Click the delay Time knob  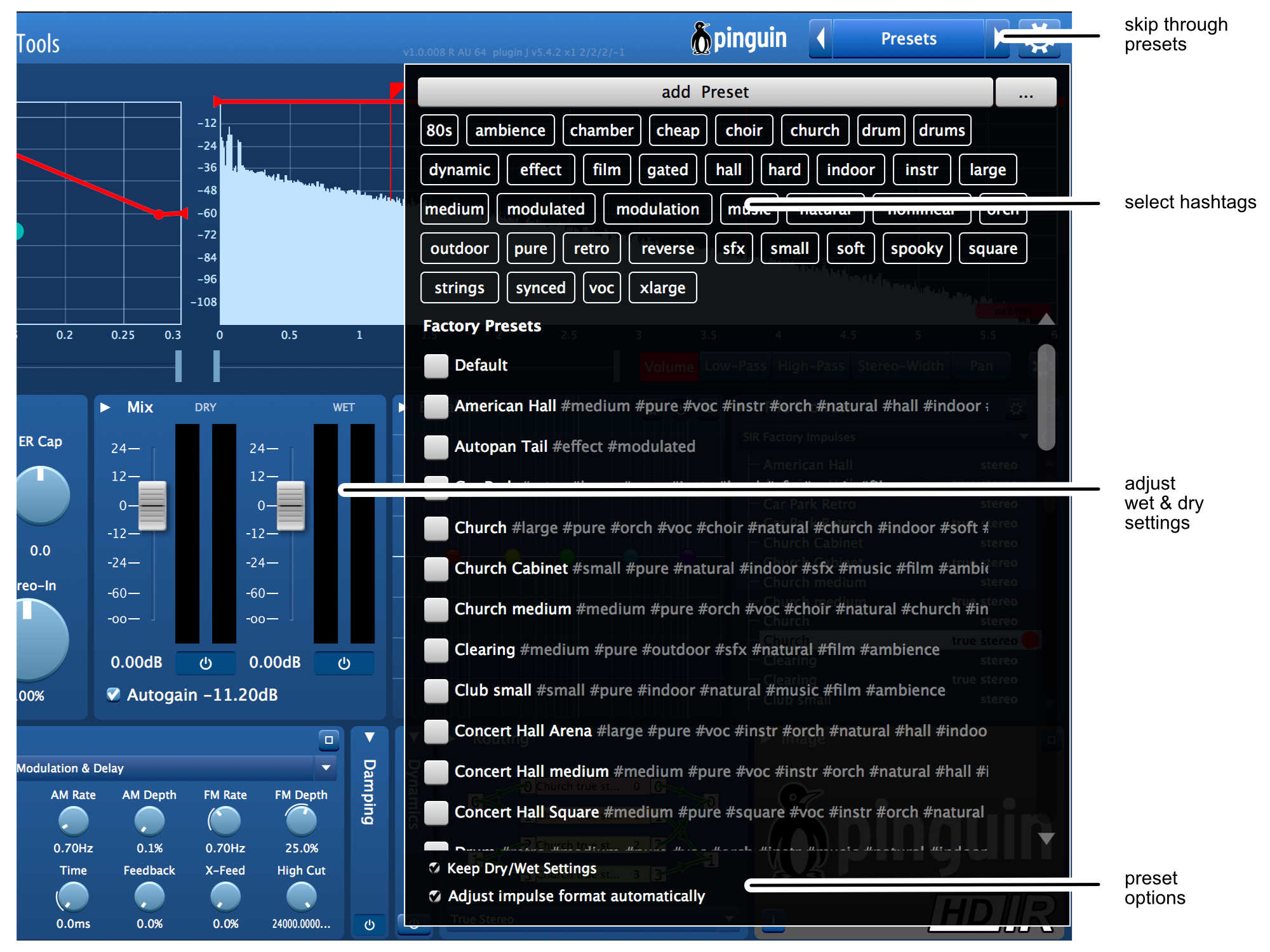pyautogui.click(x=73, y=897)
